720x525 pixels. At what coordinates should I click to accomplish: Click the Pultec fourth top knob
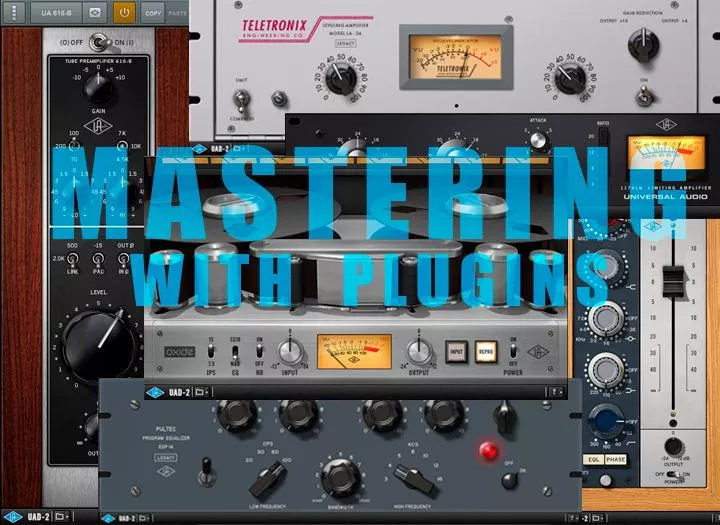444,415
